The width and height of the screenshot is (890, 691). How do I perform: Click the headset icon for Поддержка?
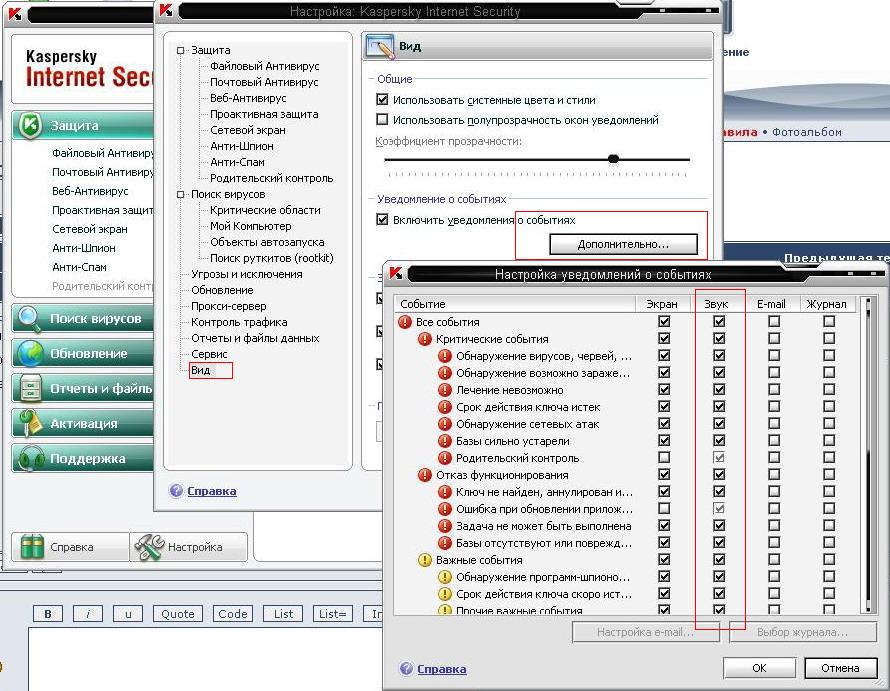[31, 458]
